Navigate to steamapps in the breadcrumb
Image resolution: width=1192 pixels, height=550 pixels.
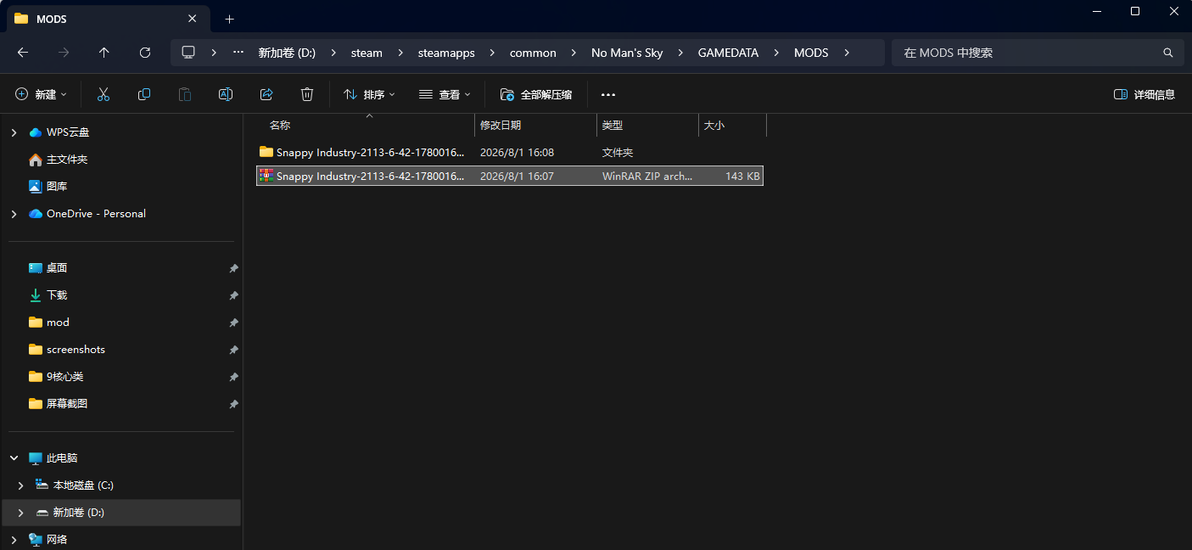pyautogui.click(x=446, y=52)
